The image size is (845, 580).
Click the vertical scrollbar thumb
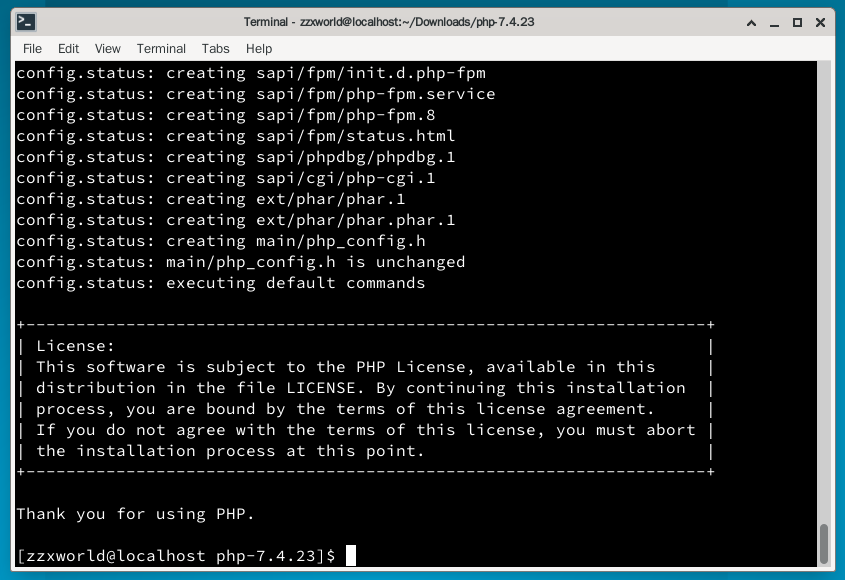pos(823,544)
